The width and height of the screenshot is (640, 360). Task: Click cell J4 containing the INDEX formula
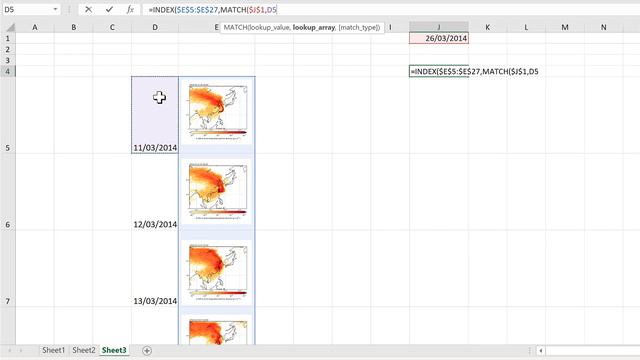point(439,71)
